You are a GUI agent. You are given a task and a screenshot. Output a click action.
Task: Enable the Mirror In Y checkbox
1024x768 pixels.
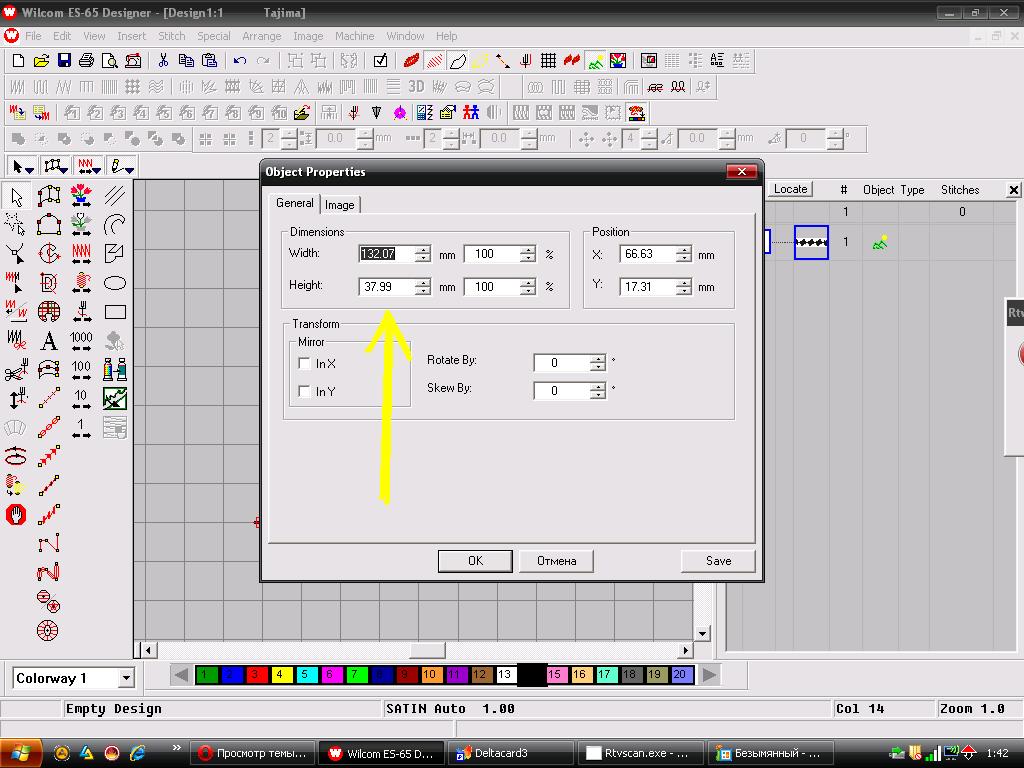(305, 392)
